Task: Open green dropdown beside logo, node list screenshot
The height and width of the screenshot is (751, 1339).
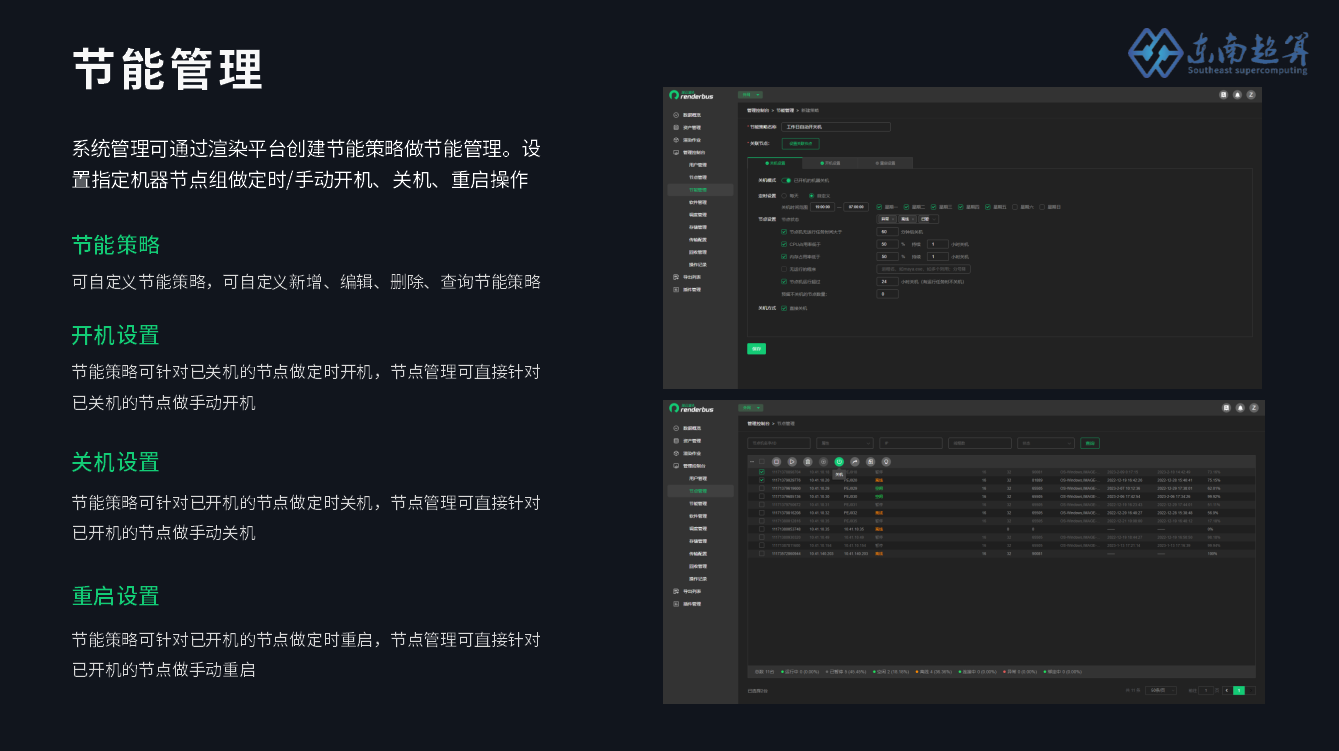Action: click(750, 408)
